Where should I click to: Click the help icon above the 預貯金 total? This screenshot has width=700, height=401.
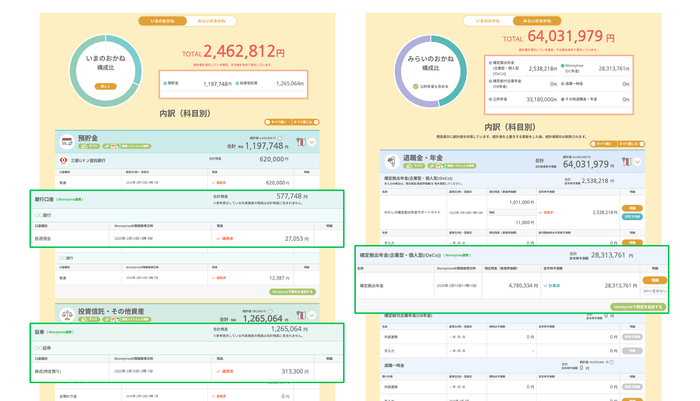(x=281, y=138)
